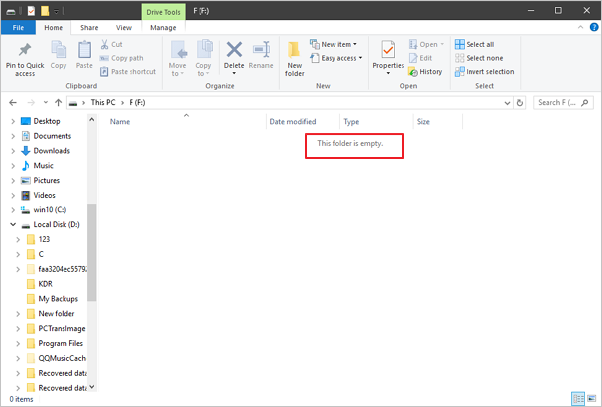This screenshot has width=602, height=407.
Task: Open the View ribbon tab
Action: pos(124,27)
